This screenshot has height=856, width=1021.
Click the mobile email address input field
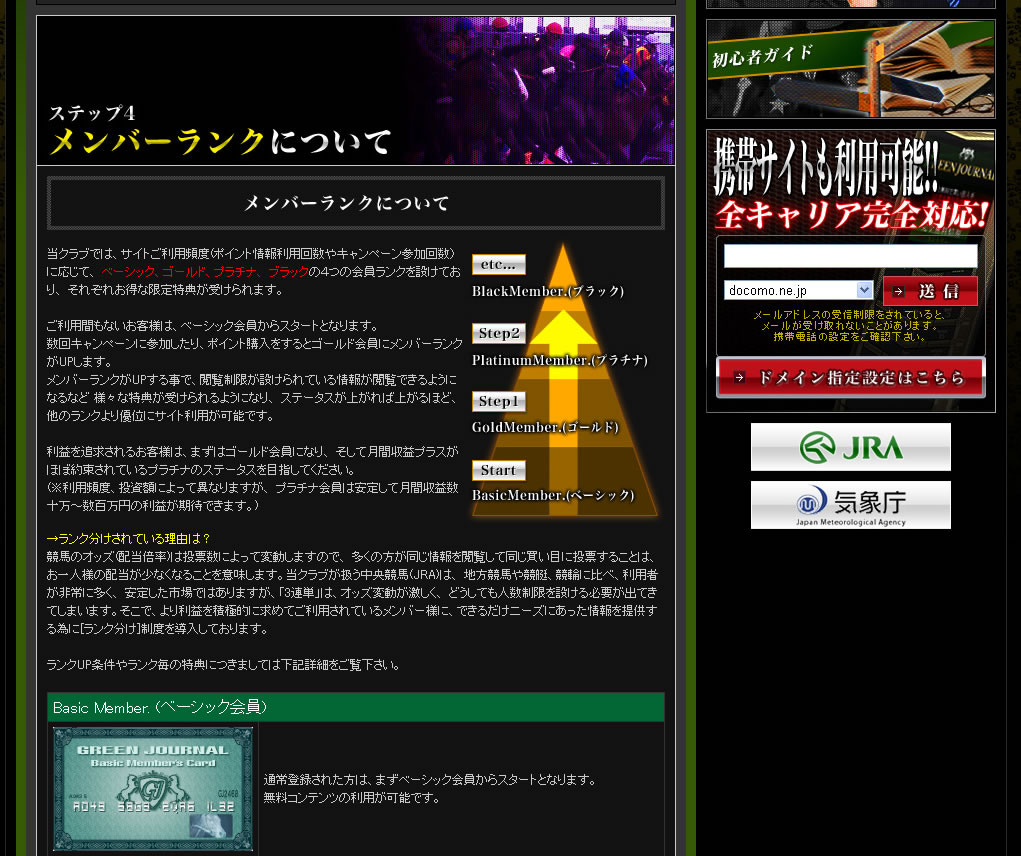click(850, 256)
